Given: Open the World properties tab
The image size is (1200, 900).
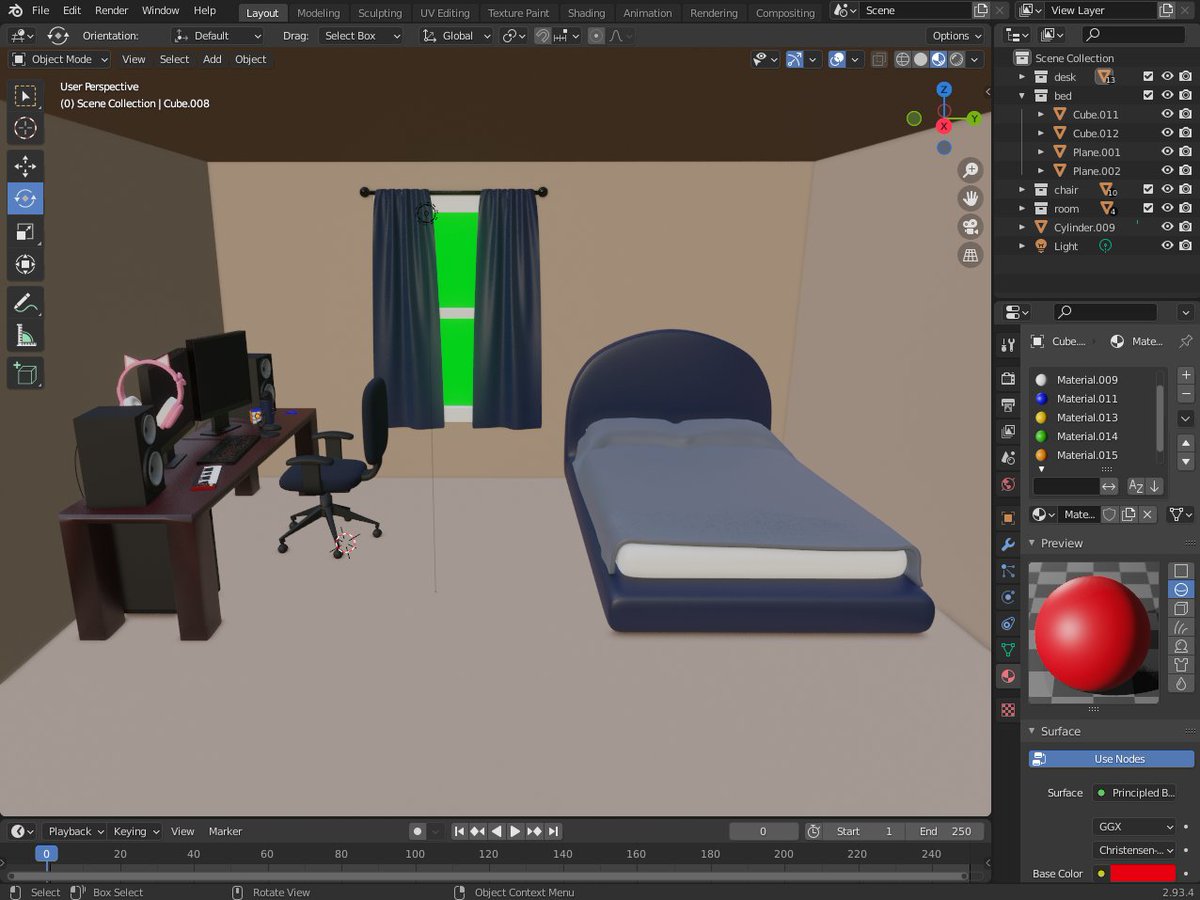Looking at the screenshot, I should [1008, 485].
